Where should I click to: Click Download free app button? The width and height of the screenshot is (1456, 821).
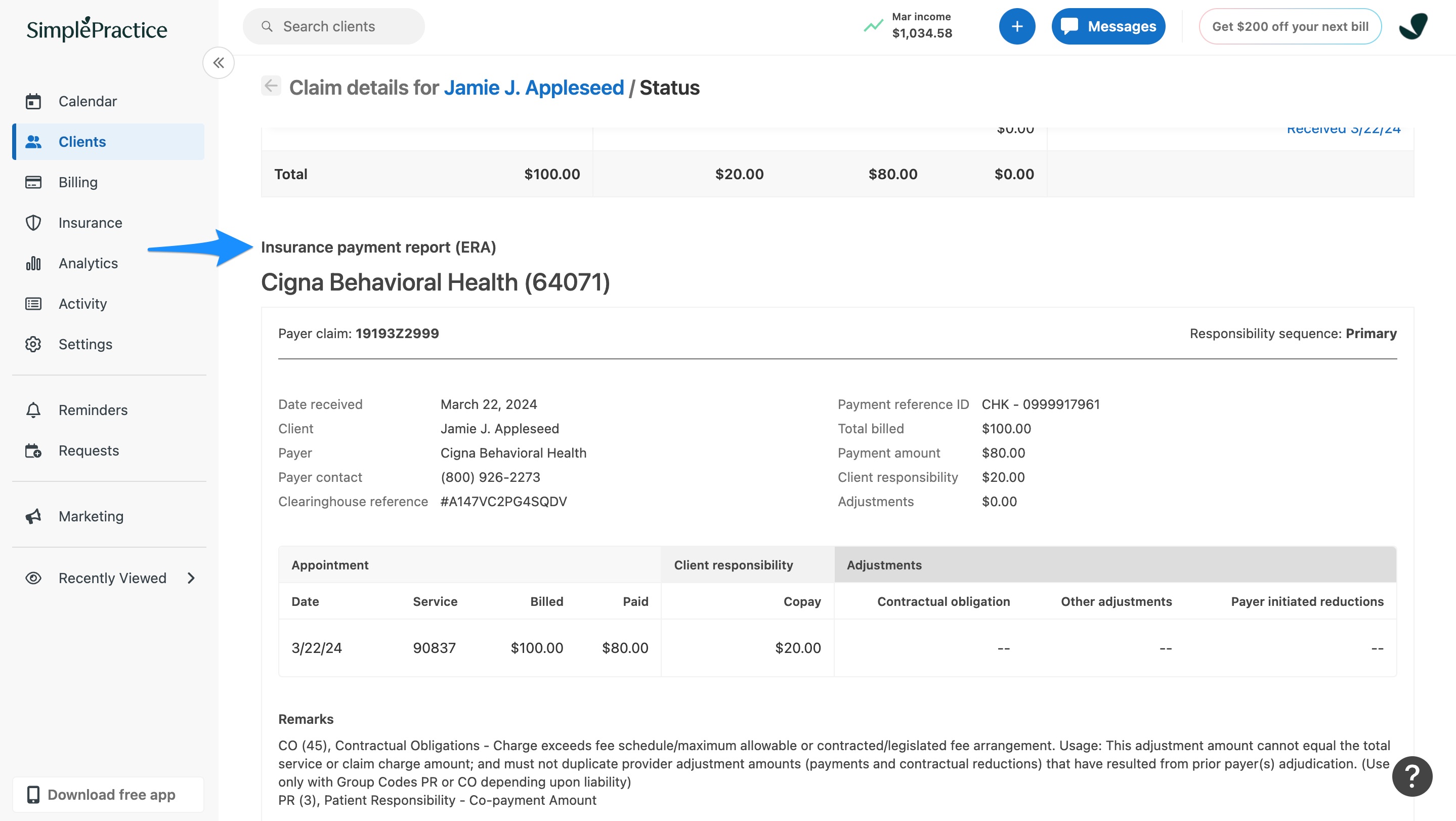(109, 794)
